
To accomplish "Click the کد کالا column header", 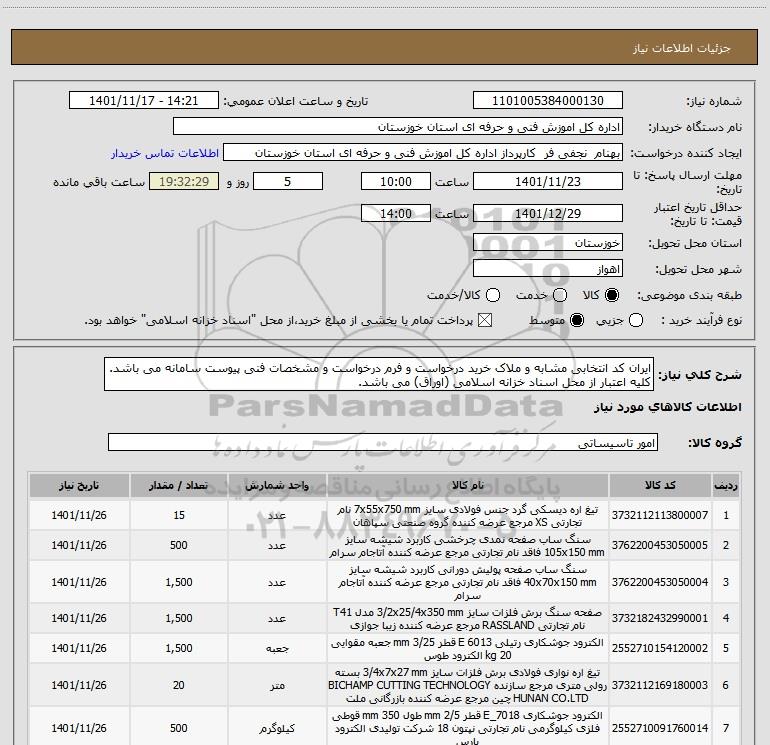I will [x=660, y=486].
